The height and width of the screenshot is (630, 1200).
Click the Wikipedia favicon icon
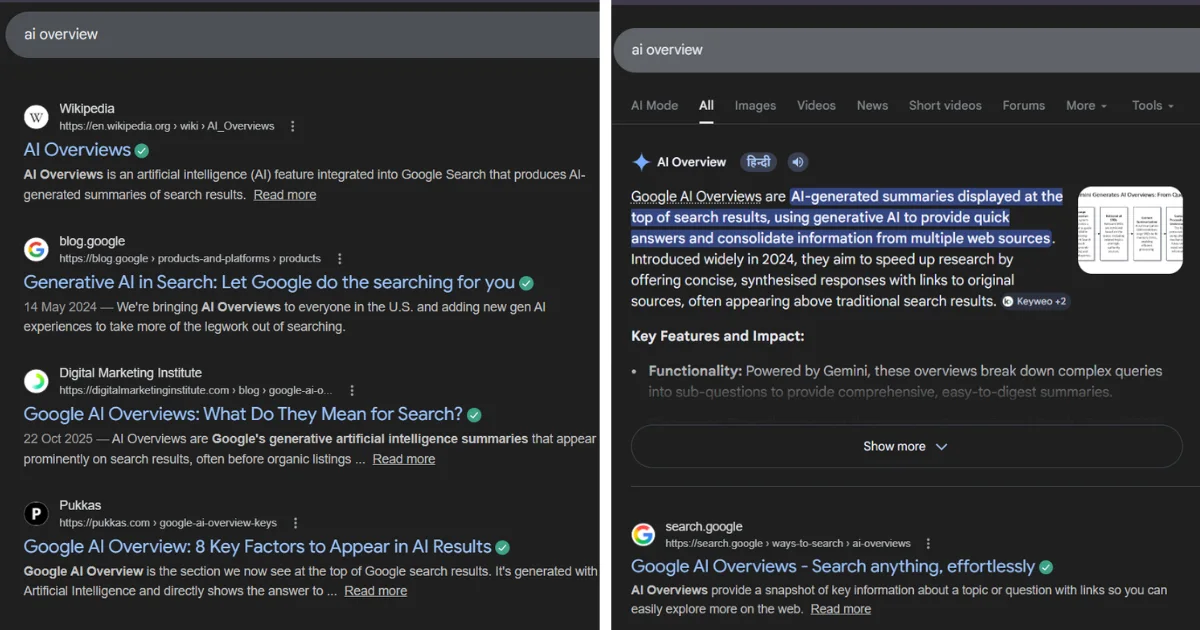(36, 117)
